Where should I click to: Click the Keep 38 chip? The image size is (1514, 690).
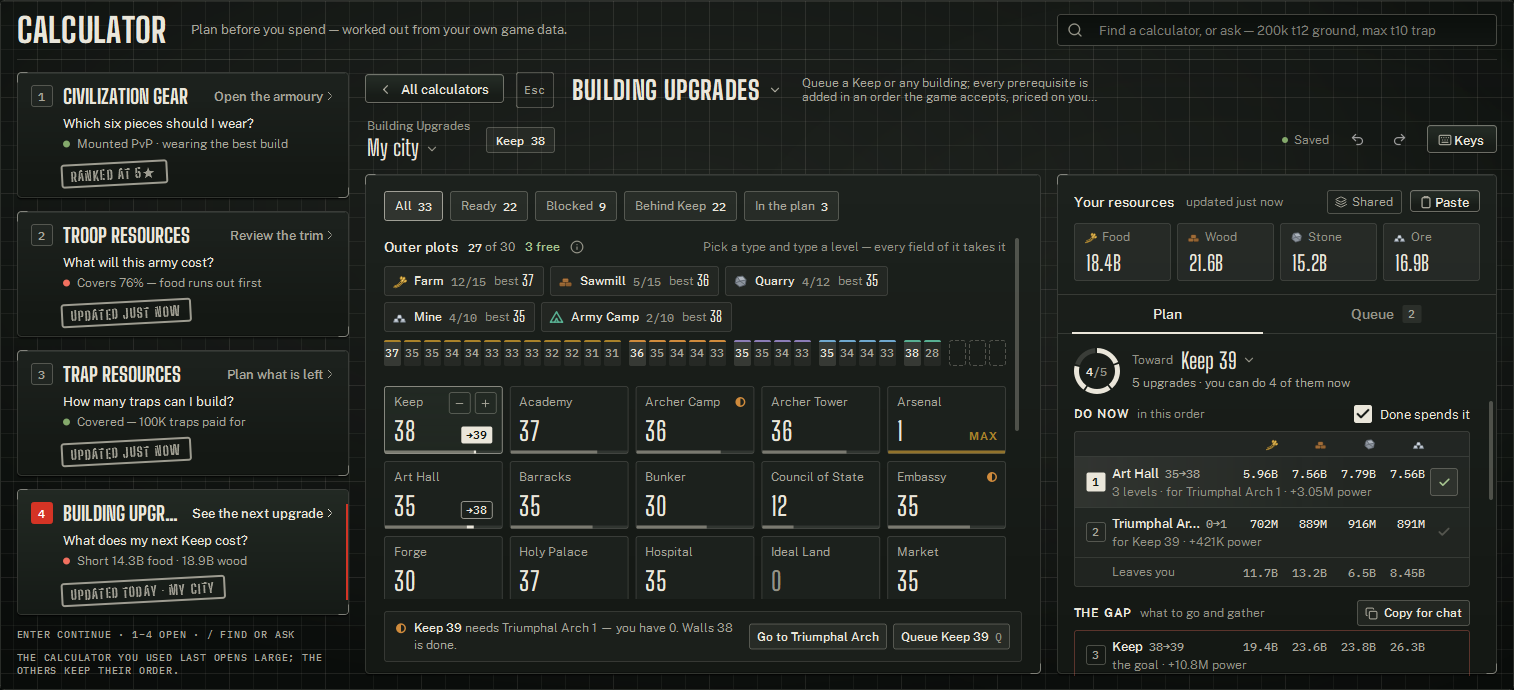pos(520,141)
